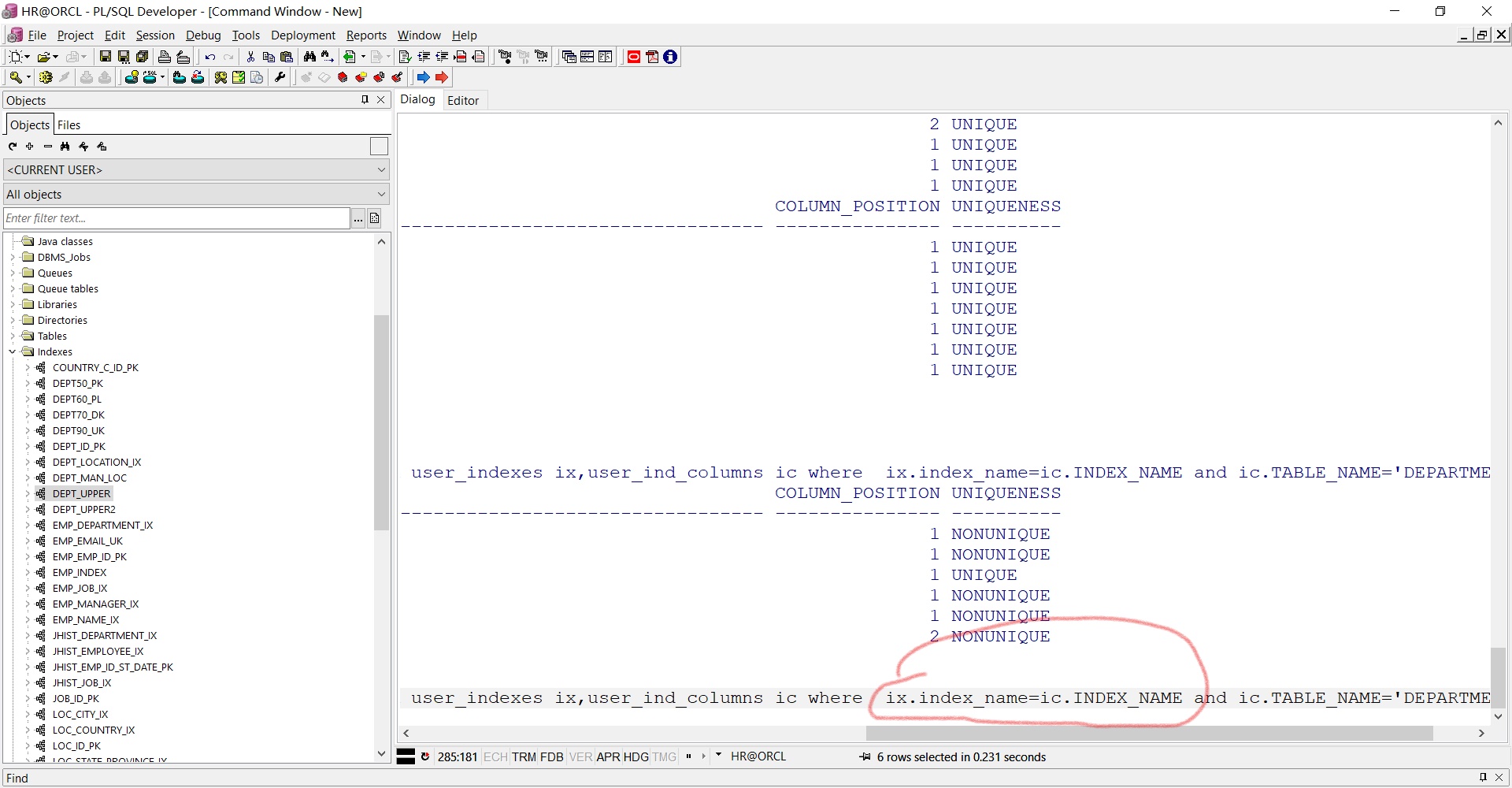Click the Oracle red logo icon
The height and width of the screenshot is (788, 1512).
point(634,57)
